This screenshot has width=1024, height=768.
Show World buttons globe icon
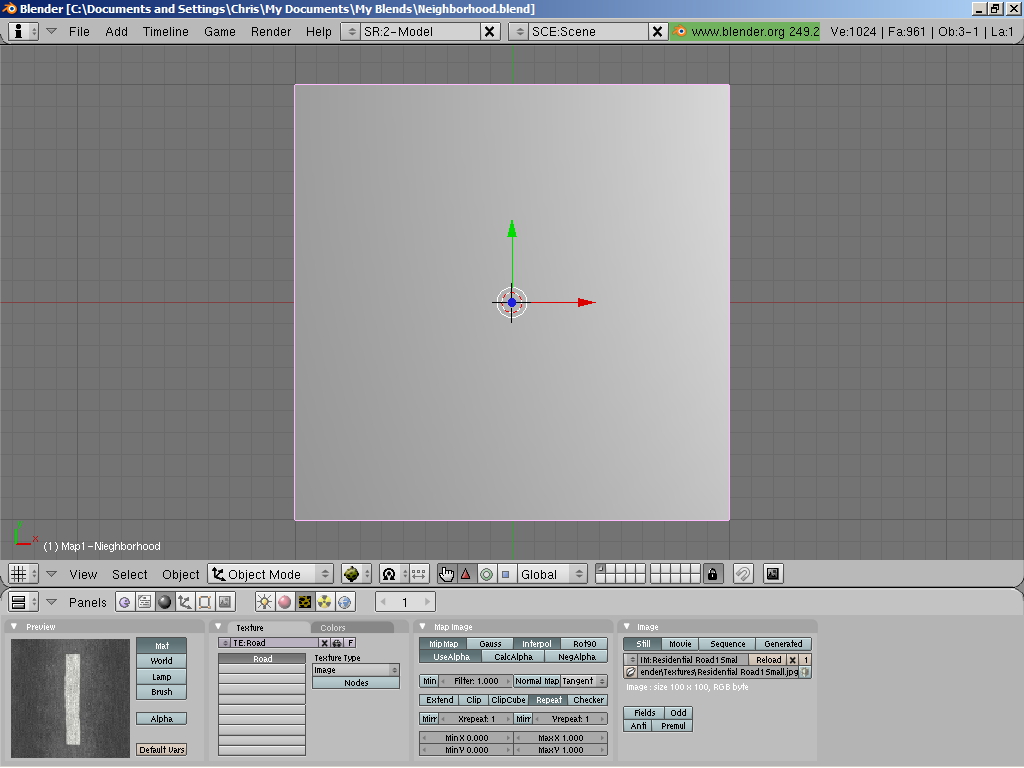pos(345,602)
